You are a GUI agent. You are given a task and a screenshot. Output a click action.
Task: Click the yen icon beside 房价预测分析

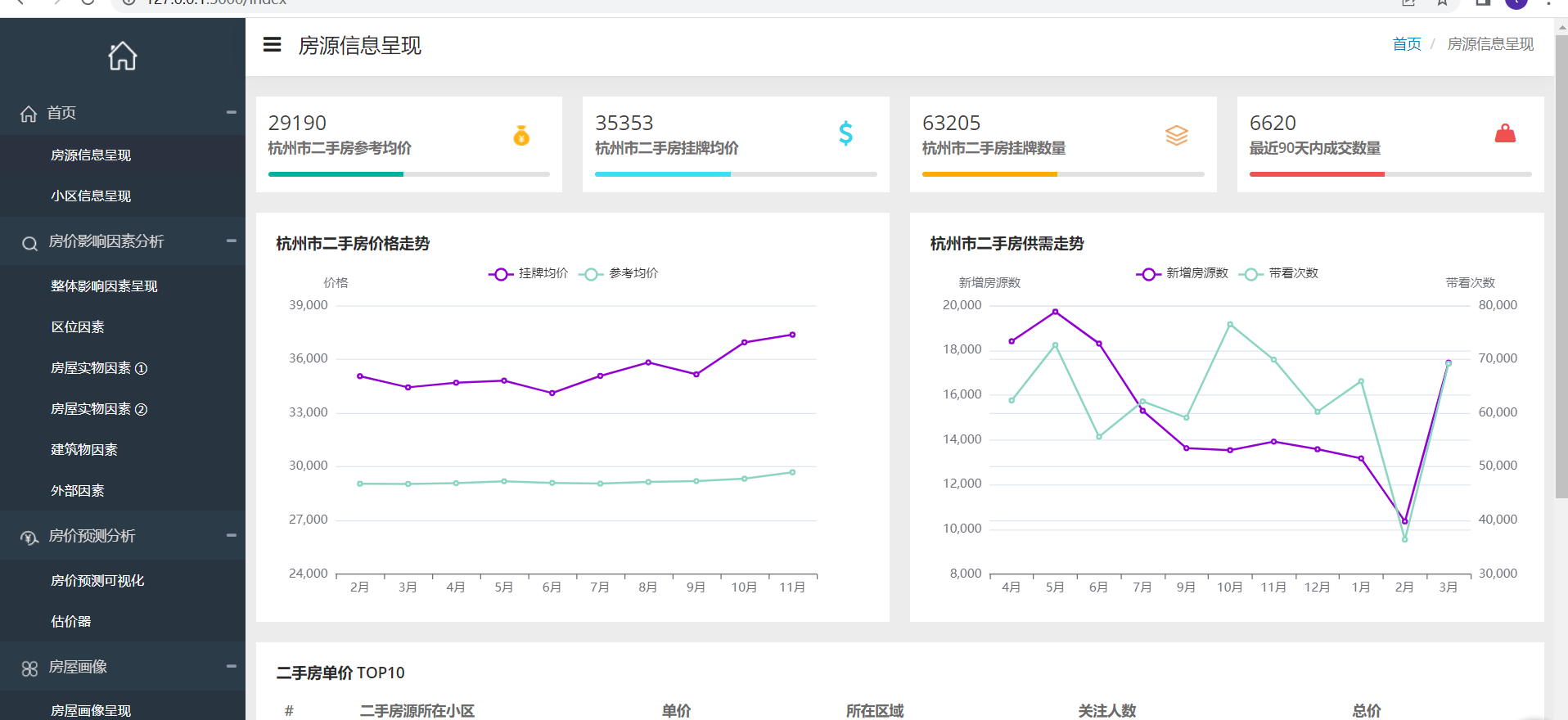click(x=29, y=538)
